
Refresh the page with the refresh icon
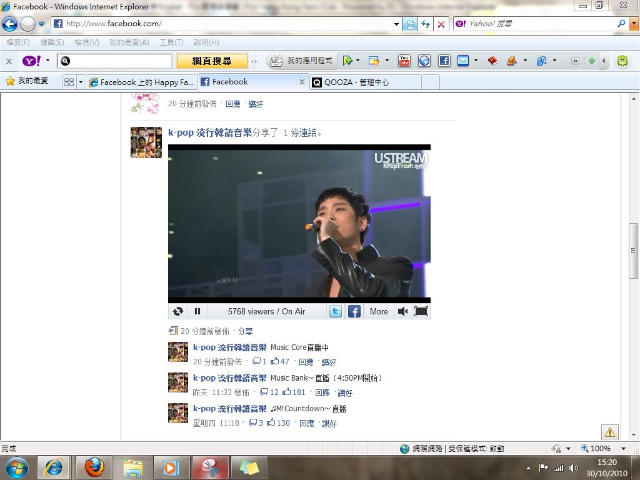click(425, 24)
